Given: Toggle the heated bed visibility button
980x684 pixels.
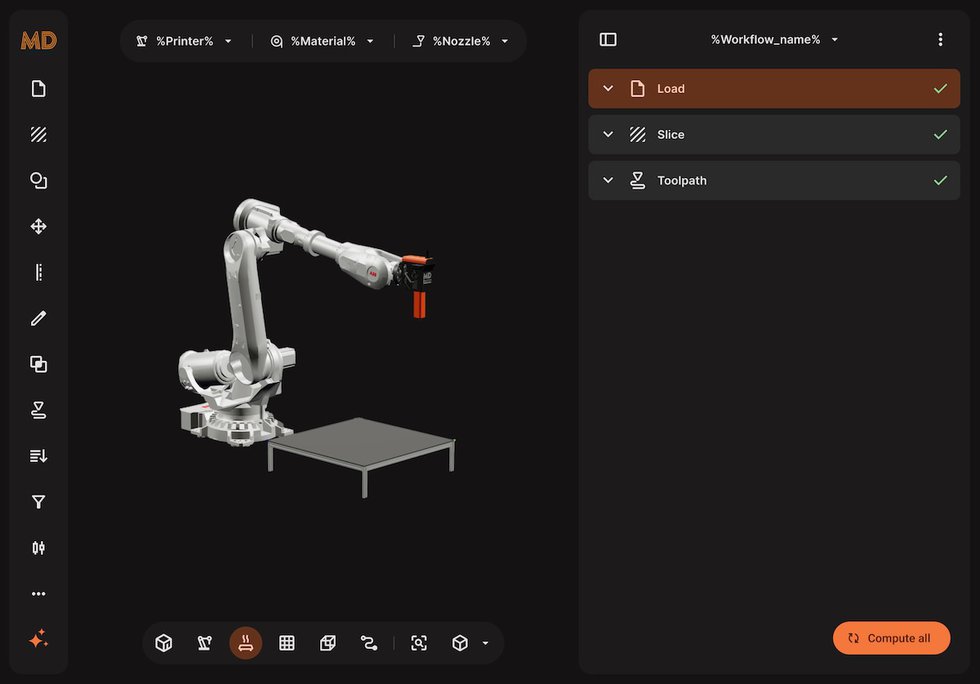Looking at the screenshot, I should (x=246, y=643).
